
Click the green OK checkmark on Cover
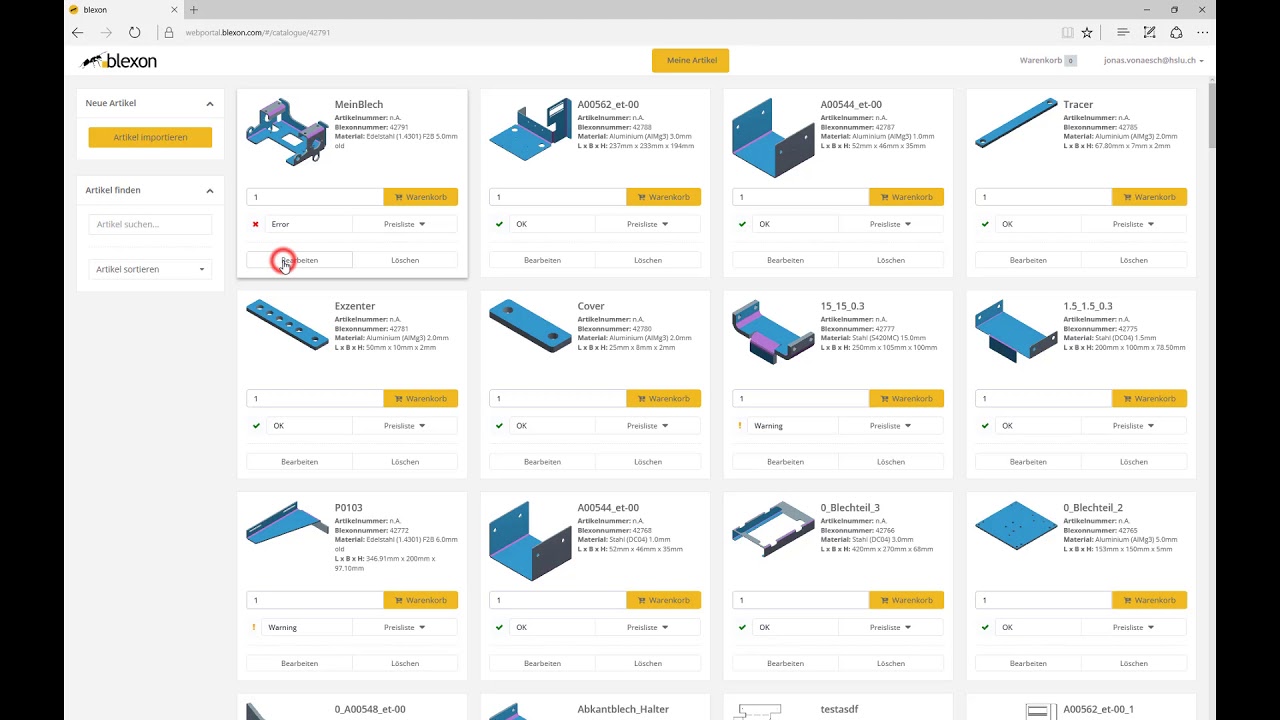499,426
